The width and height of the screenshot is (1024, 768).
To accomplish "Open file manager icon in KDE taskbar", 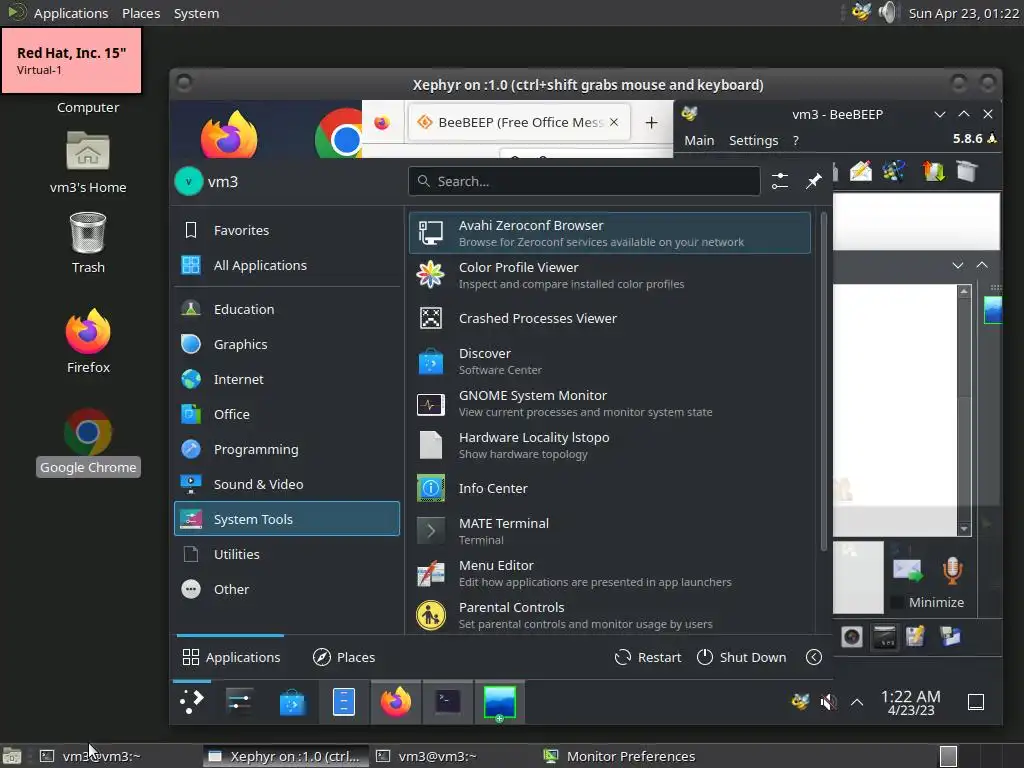I will [344, 702].
